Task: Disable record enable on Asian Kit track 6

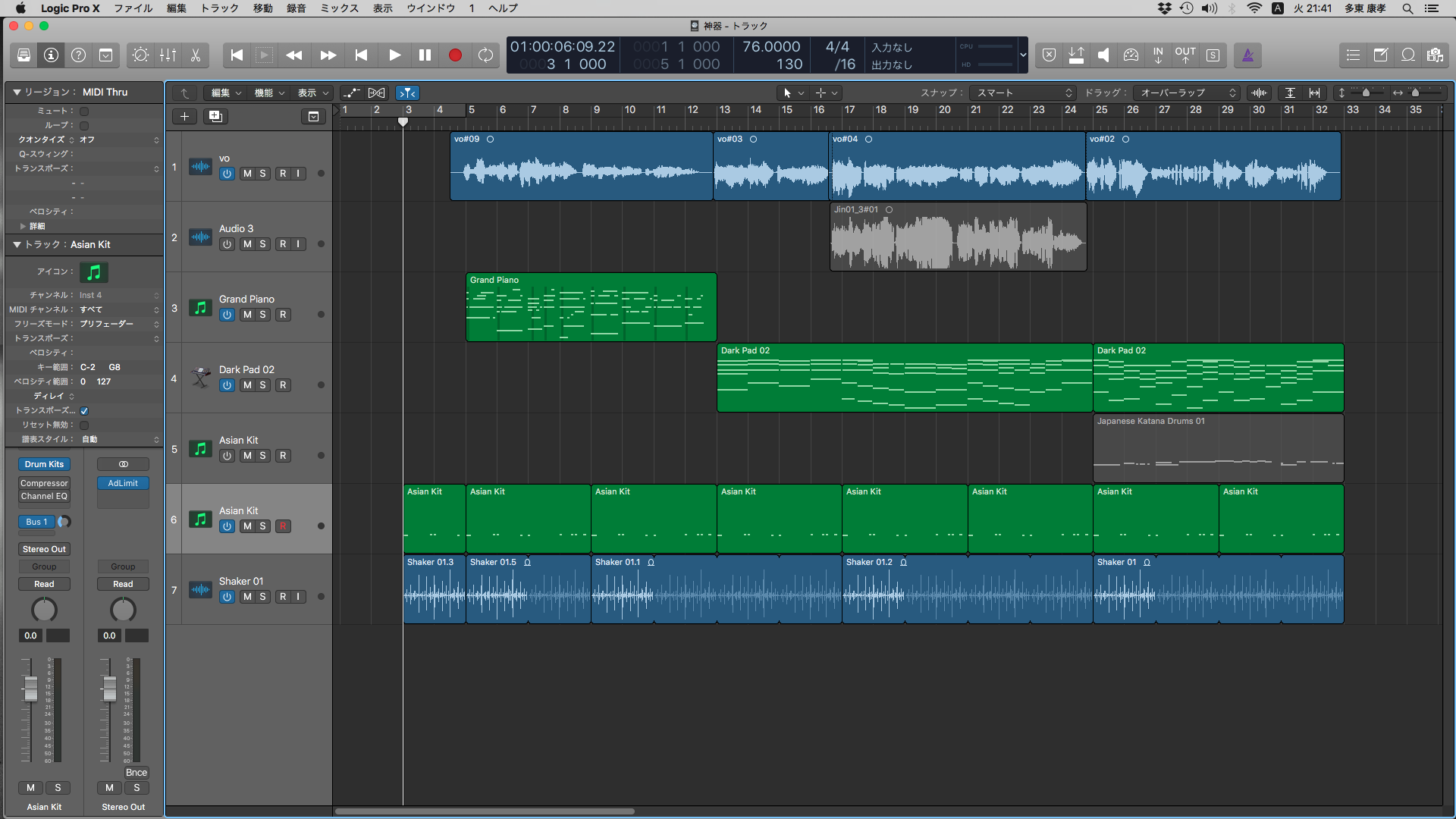Action: click(283, 526)
